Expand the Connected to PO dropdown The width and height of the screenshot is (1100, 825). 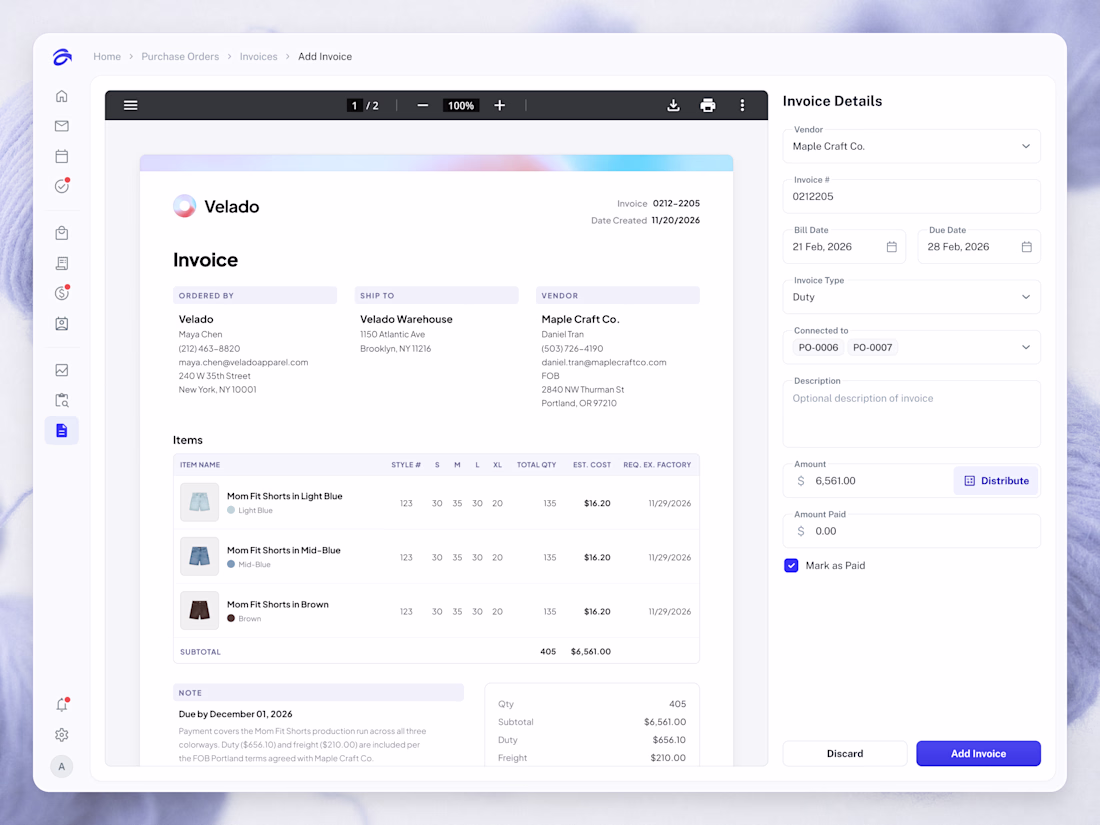(x=911, y=347)
